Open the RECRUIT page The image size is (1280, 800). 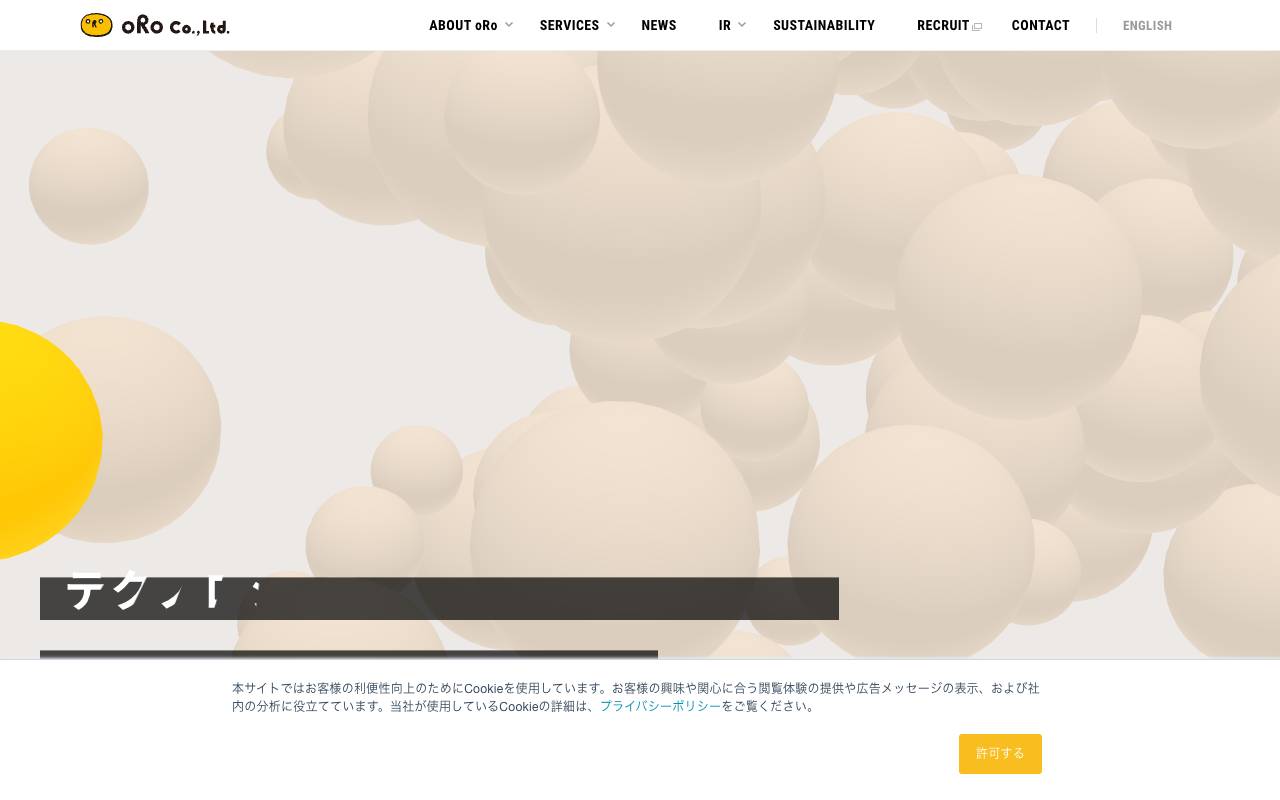942,25
